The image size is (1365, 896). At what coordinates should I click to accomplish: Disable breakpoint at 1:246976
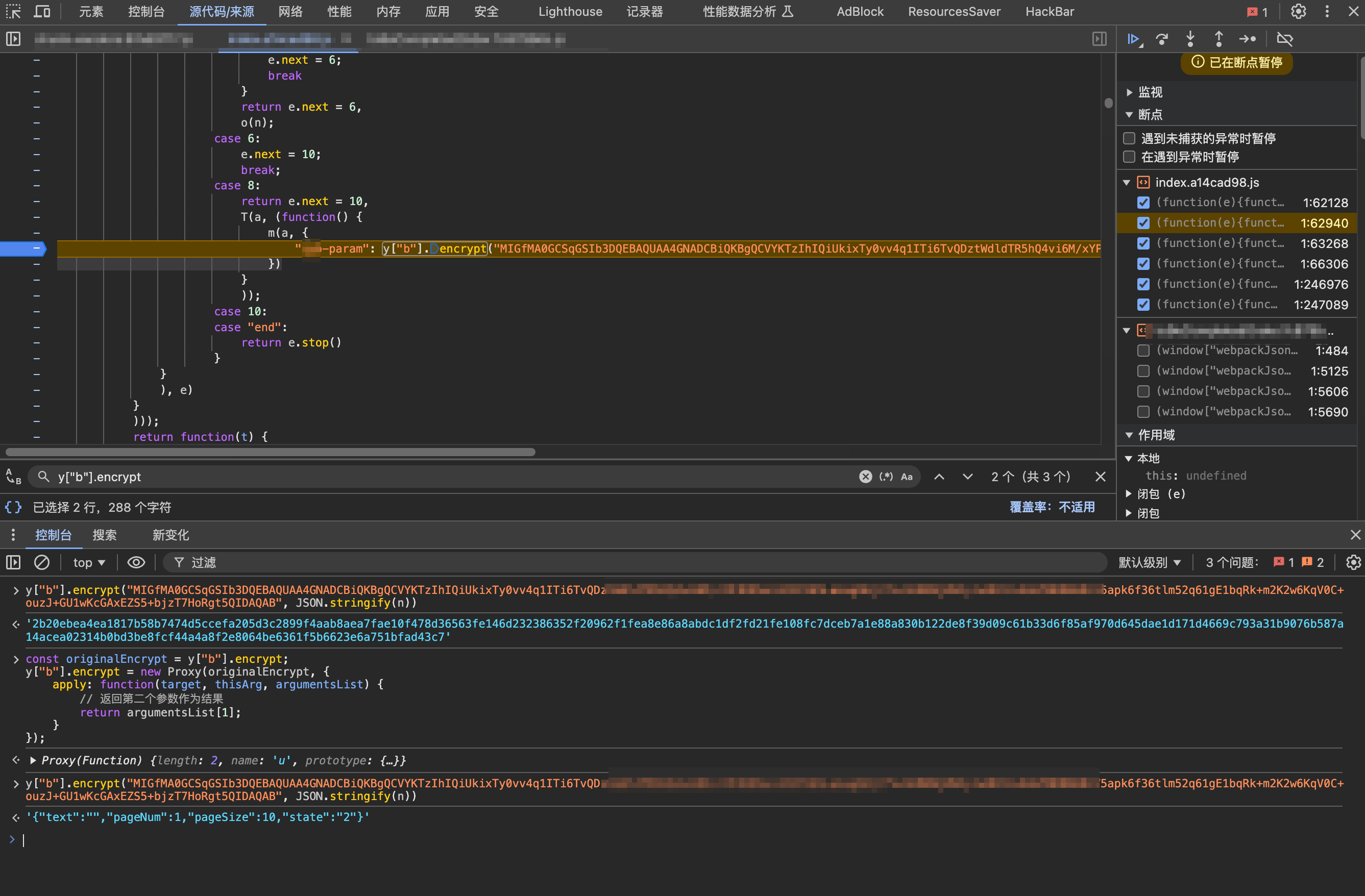point(1143,284)
